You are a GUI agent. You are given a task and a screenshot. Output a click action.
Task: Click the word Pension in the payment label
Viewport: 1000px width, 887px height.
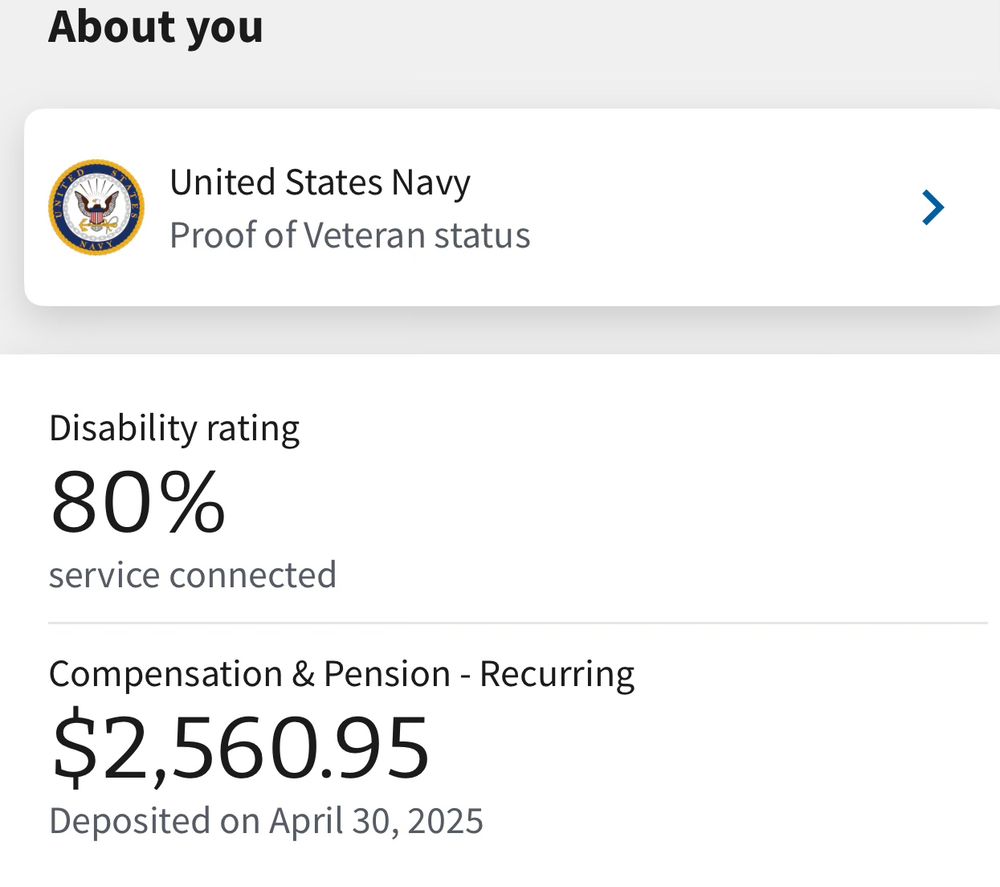coord(387,674)
